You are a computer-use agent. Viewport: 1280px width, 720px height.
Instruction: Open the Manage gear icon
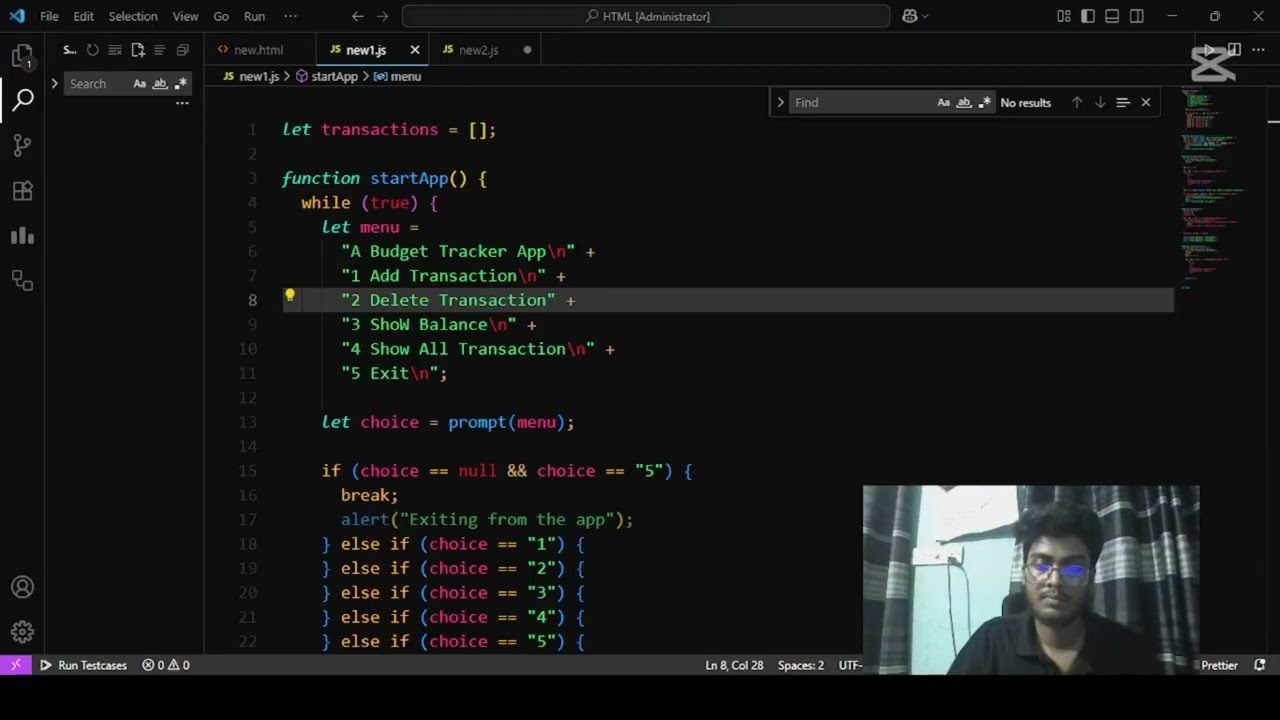click(x=22, y=632)
